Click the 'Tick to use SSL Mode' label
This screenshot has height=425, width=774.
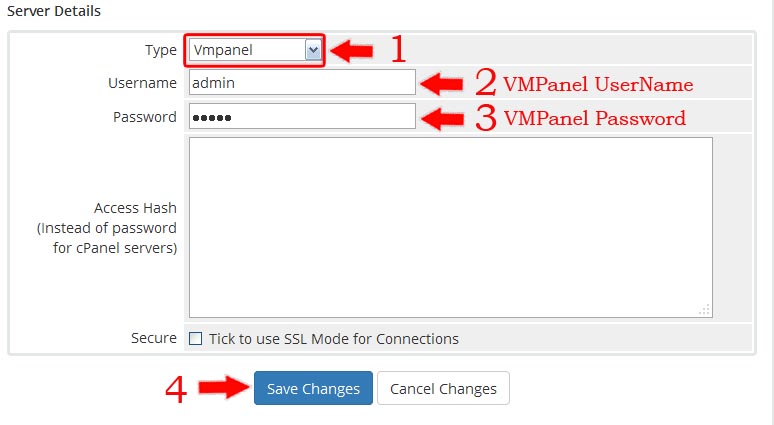pos(334,339)
